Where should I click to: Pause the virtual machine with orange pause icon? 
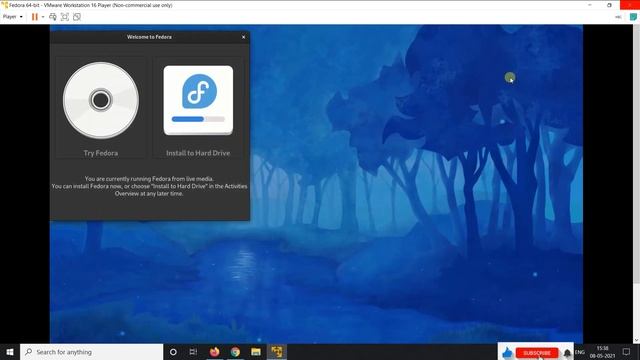(35, 17)
